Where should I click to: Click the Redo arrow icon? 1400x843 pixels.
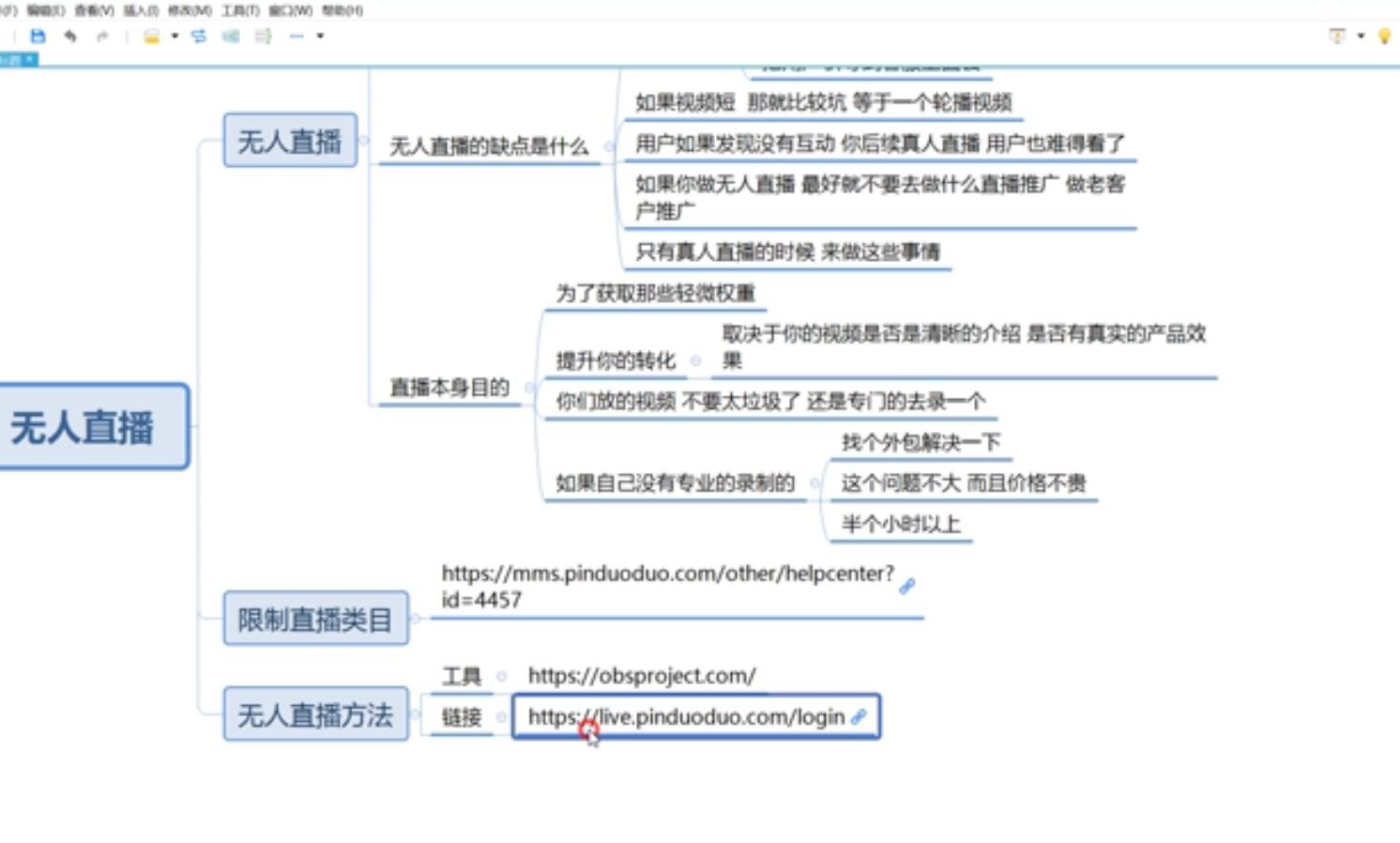point(102,37)
